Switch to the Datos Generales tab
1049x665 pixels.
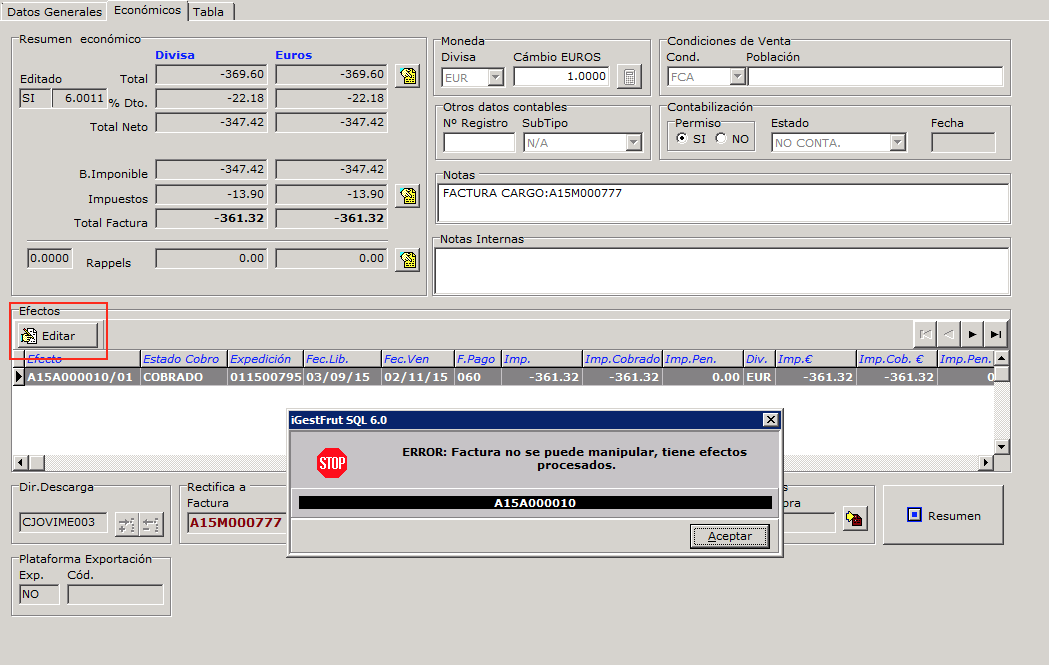tap(54, 12)
